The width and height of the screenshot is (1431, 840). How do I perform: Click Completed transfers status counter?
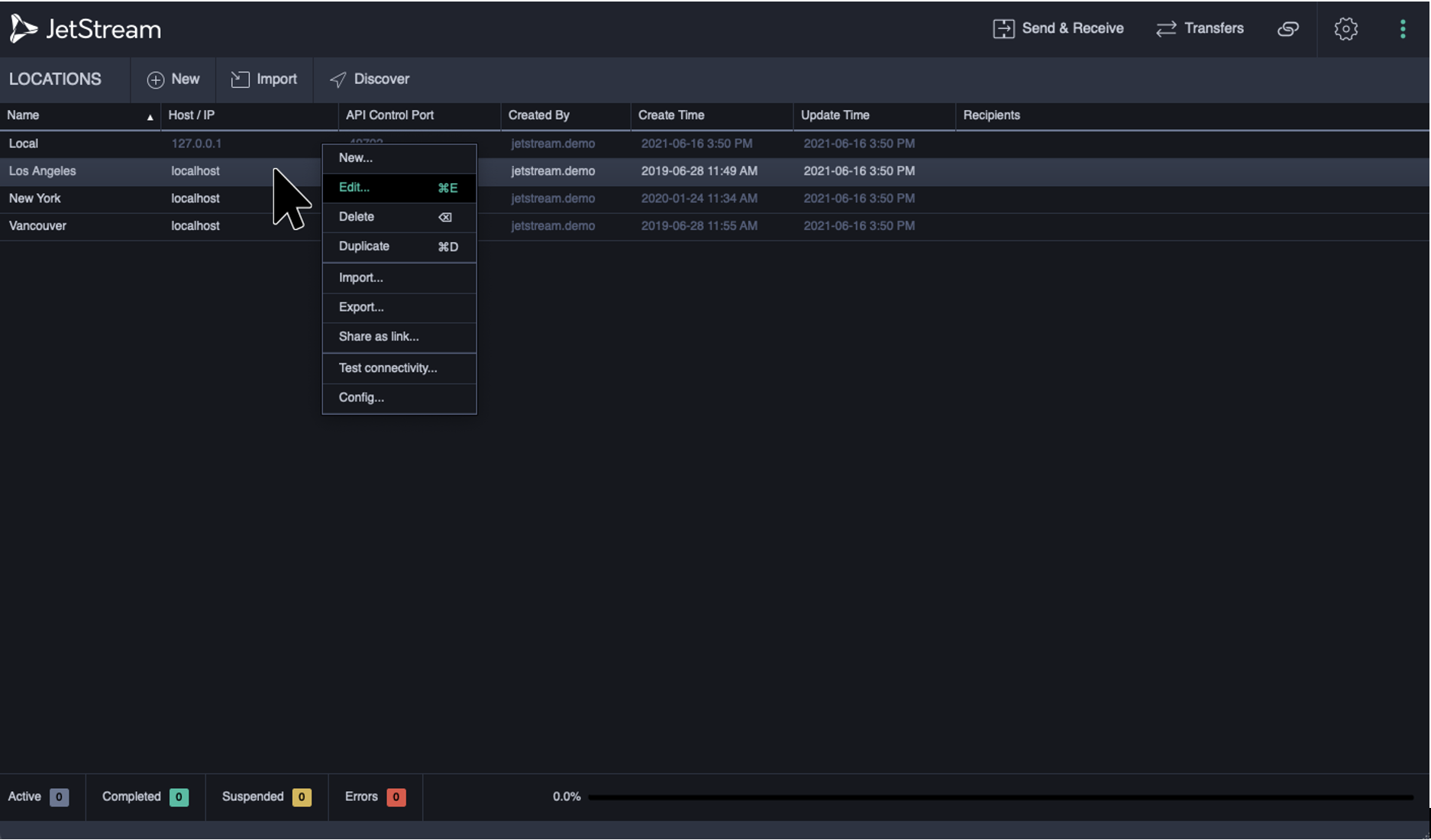coord(145,797)
